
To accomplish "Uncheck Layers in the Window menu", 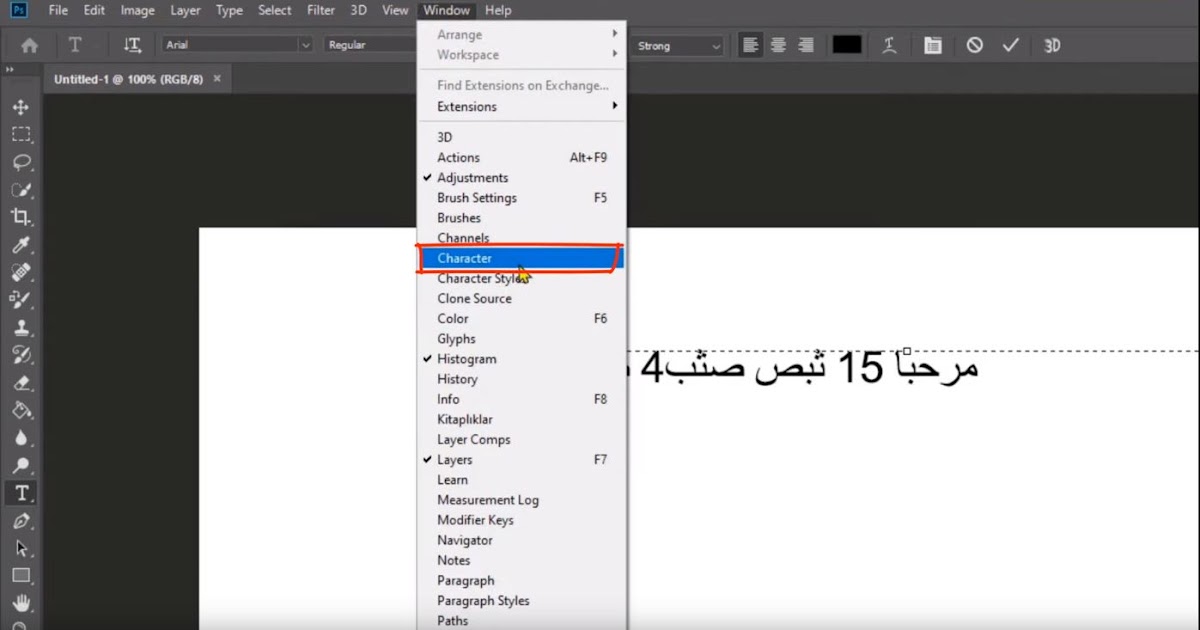I will click(x=522, y=460).
